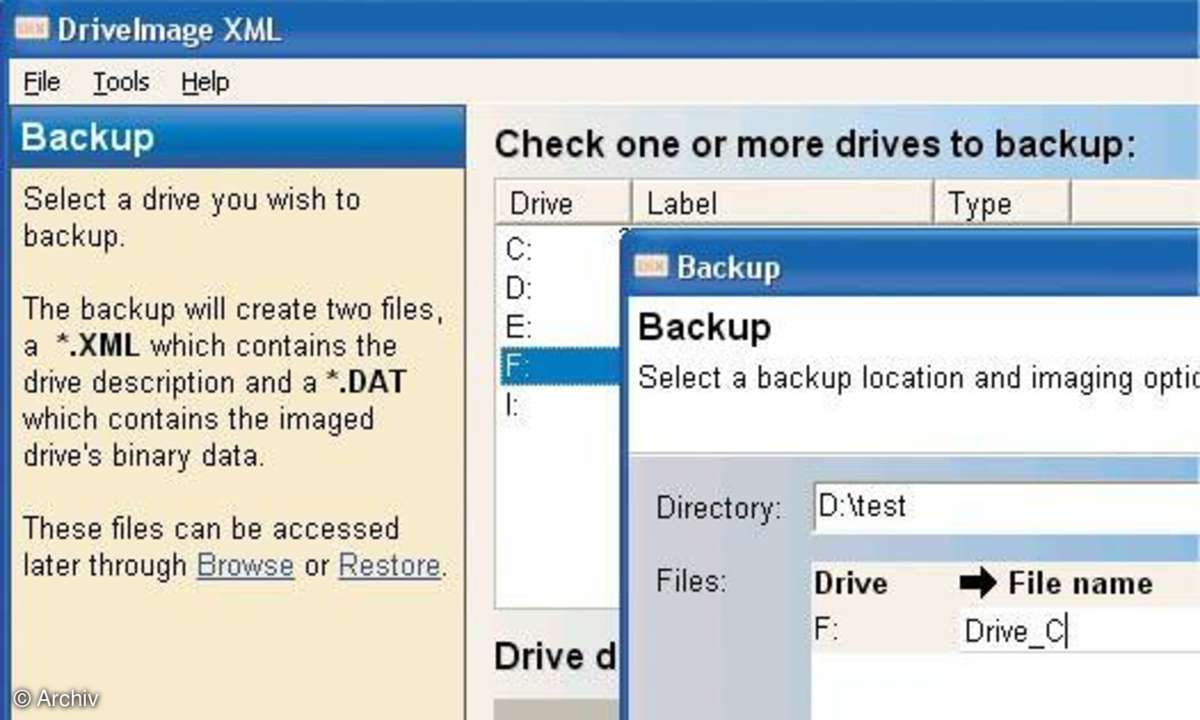Image resolution: width=1200 pixels, height=720 pixels.
Task: Click the Drive header in Files table
Action: coord(851,584)
